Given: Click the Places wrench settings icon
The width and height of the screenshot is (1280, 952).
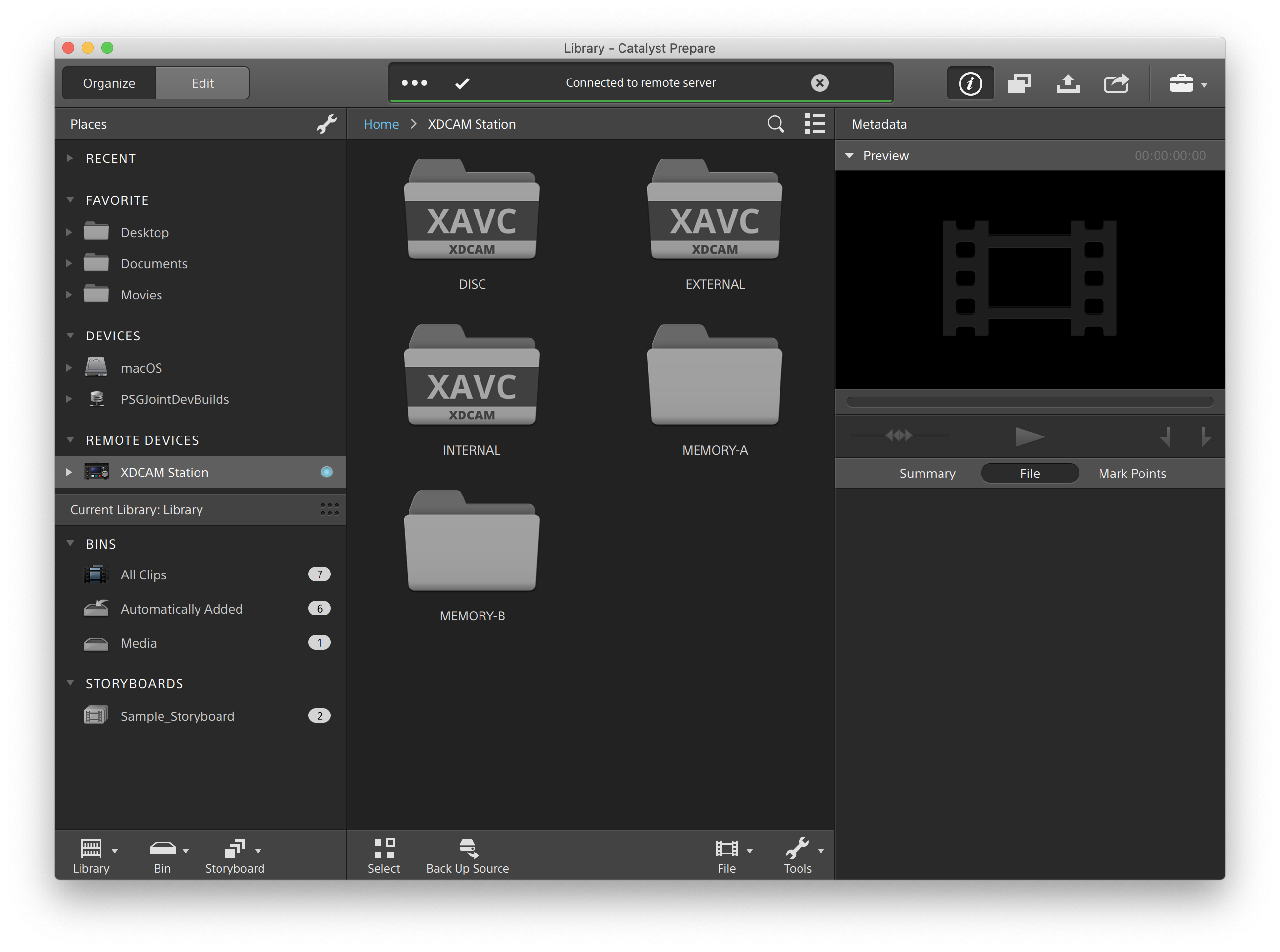Looking at the screenshot, I should point(326,124).
